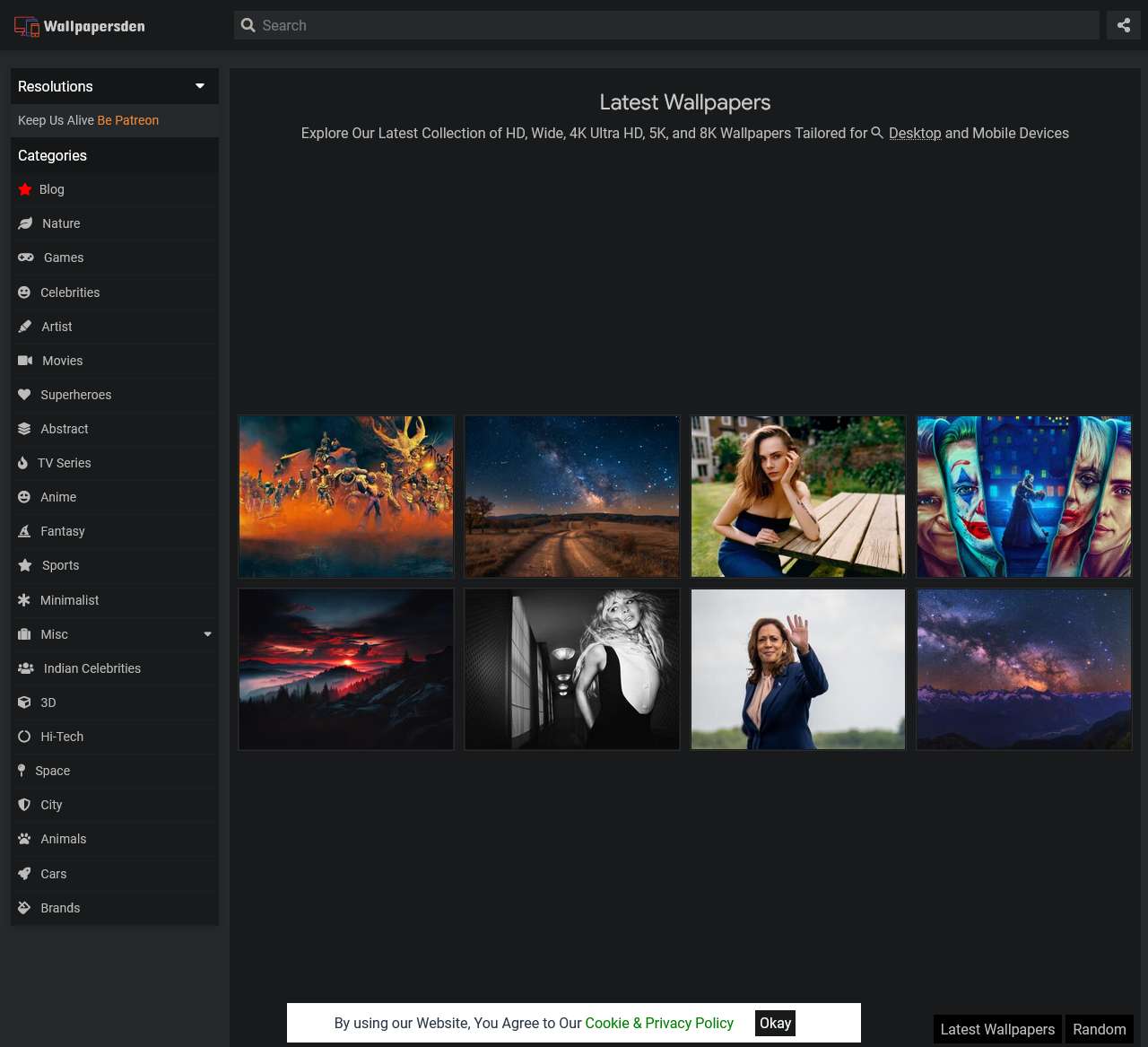Viewport: 1148px width, 1047px height.
Task: Click the Latest Wallpapers footer button
Action: [997, 1029]
